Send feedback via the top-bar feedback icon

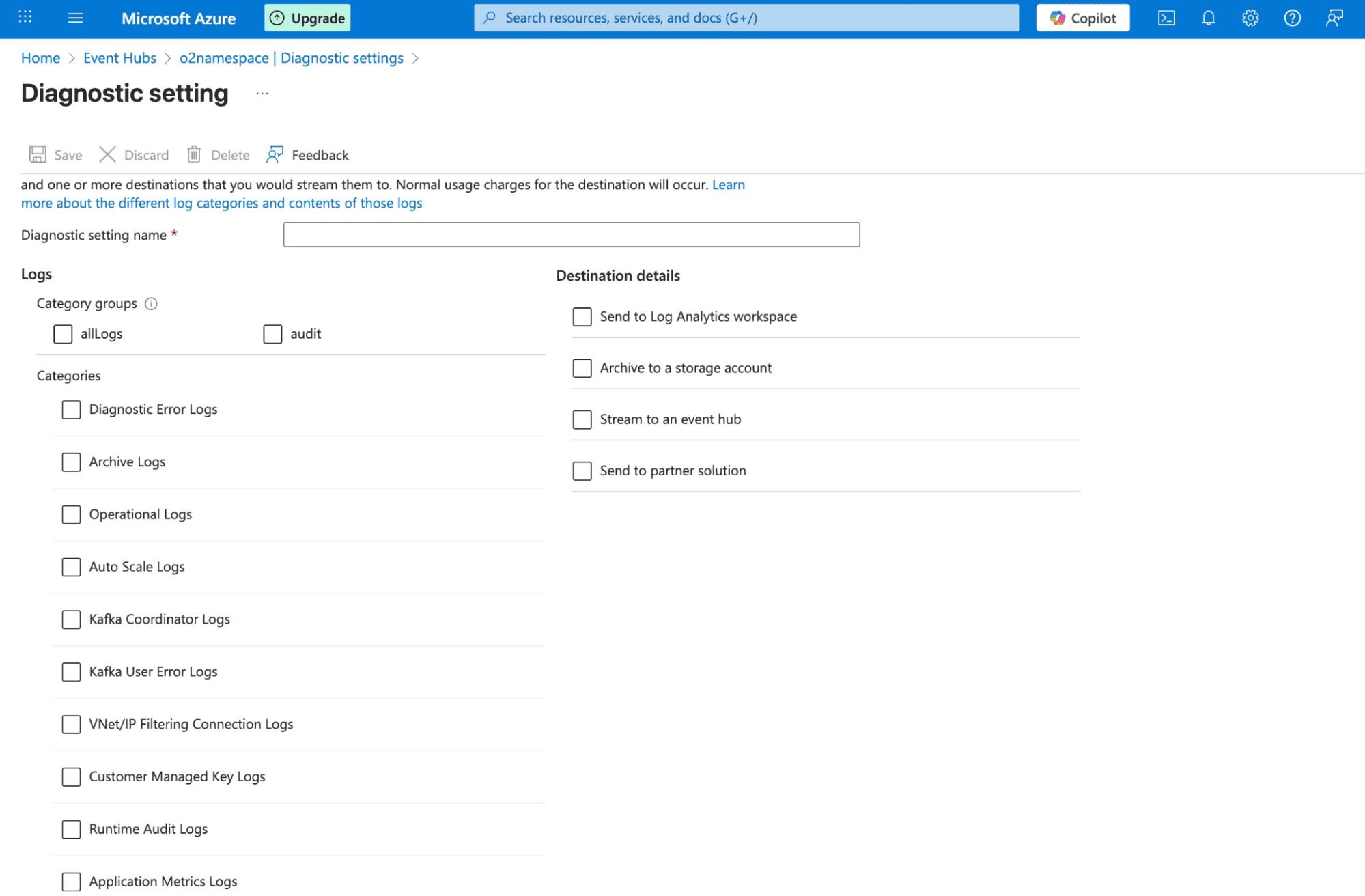pyautogui.click(x=1334, y=18)
